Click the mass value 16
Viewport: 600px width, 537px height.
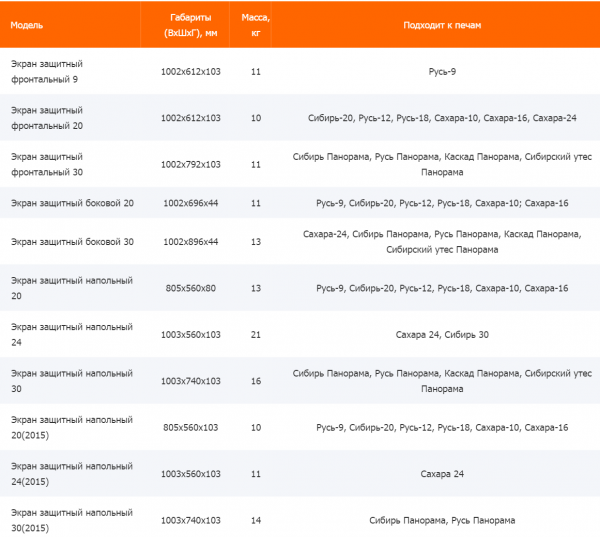[x=256, y=381]
